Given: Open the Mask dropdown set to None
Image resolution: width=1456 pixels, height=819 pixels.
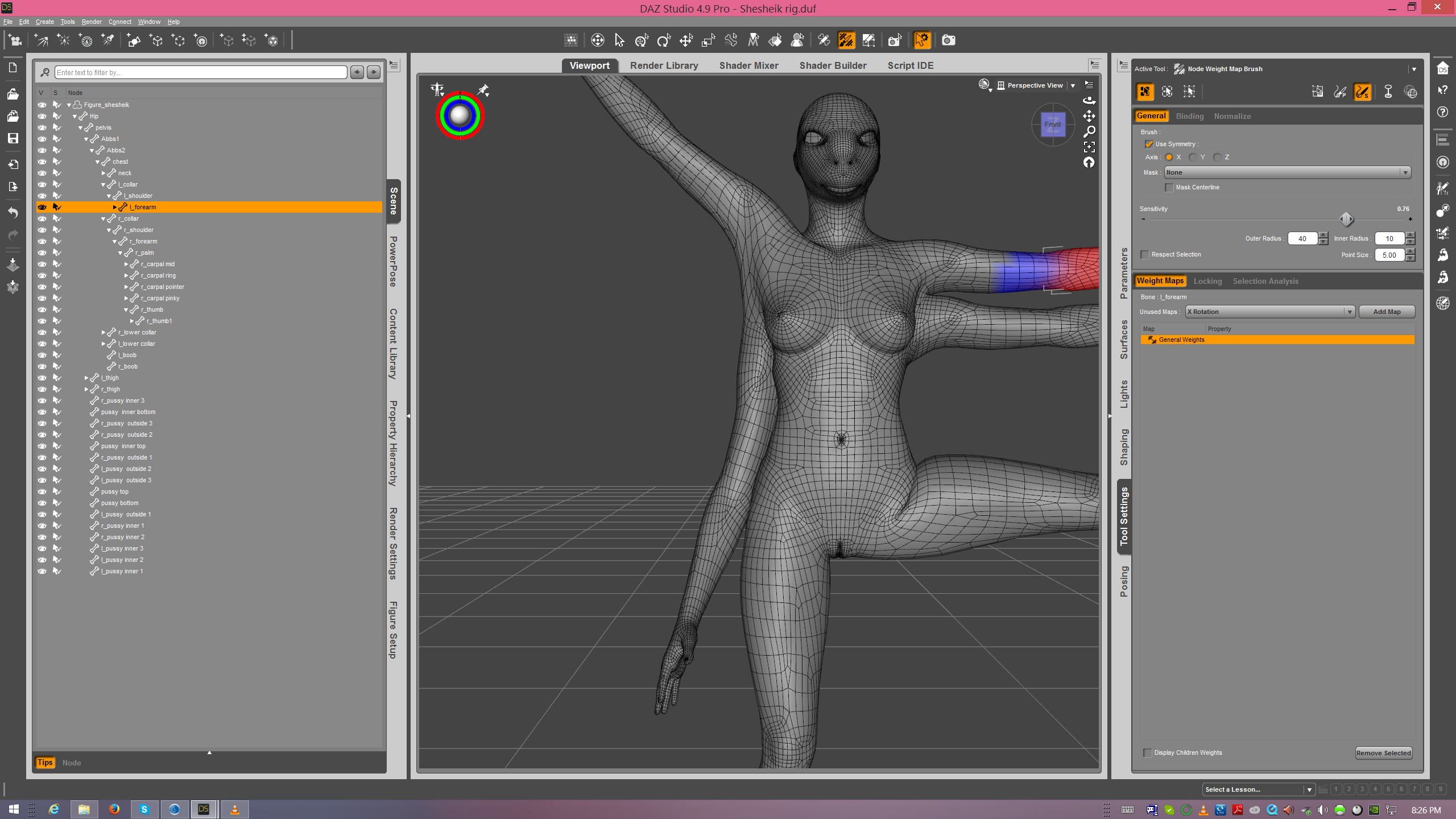Looking at the screenshot, I should [x=1287, y=173].
